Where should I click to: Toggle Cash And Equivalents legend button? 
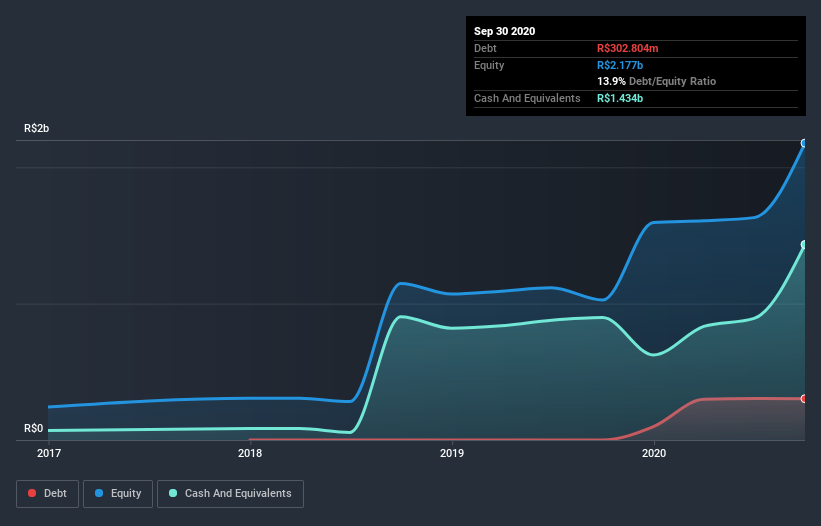tap(230, 494)
